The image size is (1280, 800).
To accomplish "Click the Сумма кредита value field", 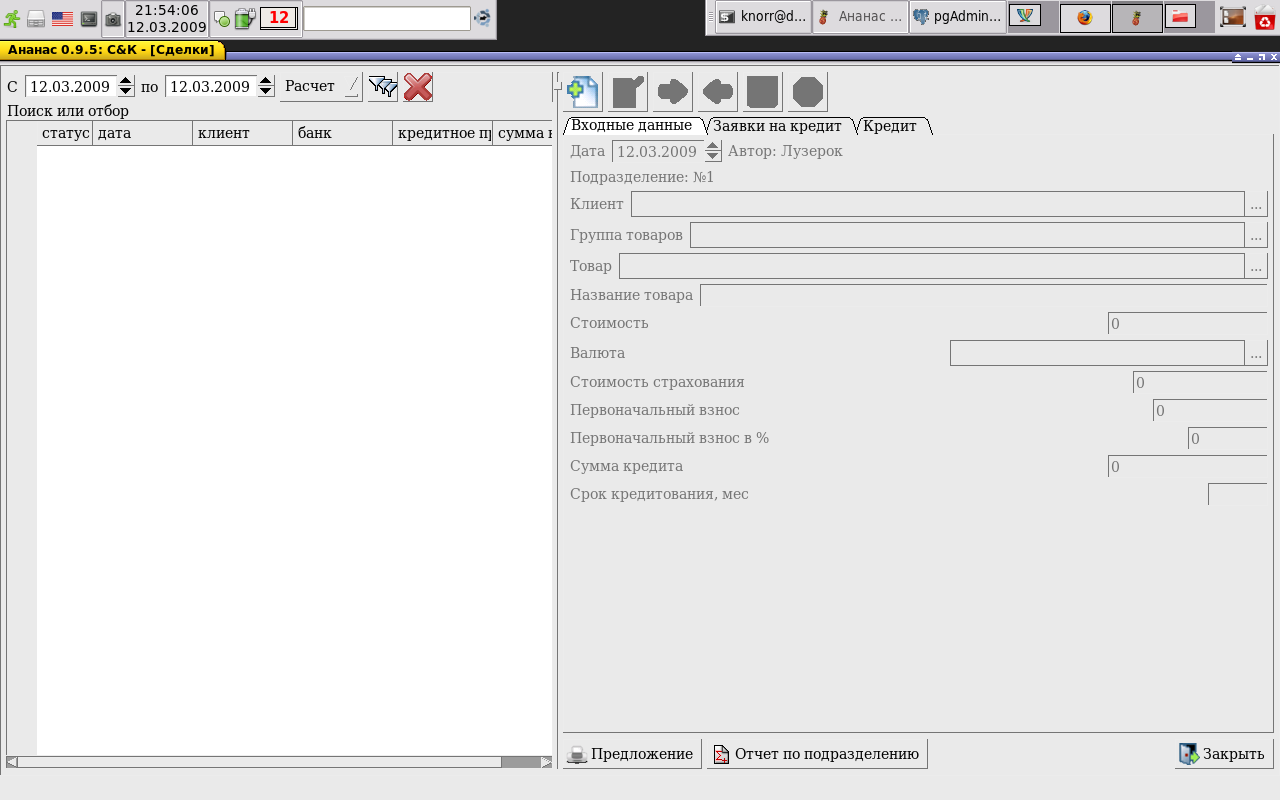I will (1188, 467).
